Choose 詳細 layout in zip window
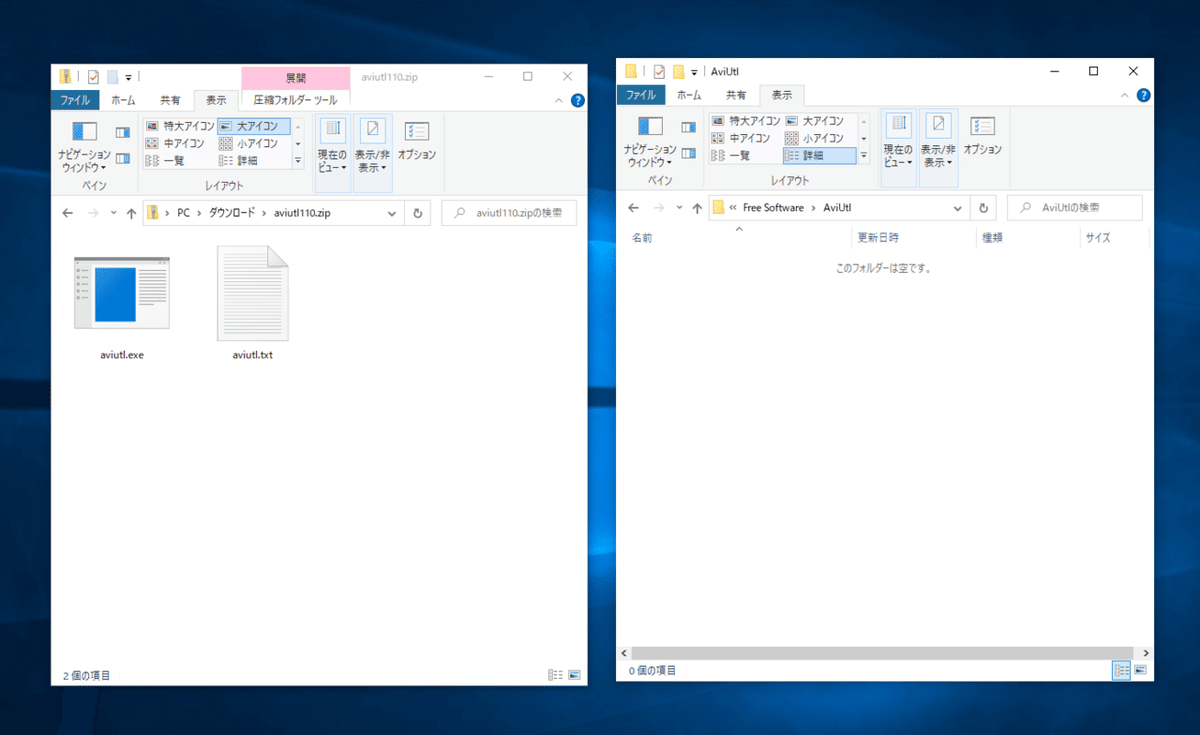This screenshot has height=735, width=1200. coord(254,160)
